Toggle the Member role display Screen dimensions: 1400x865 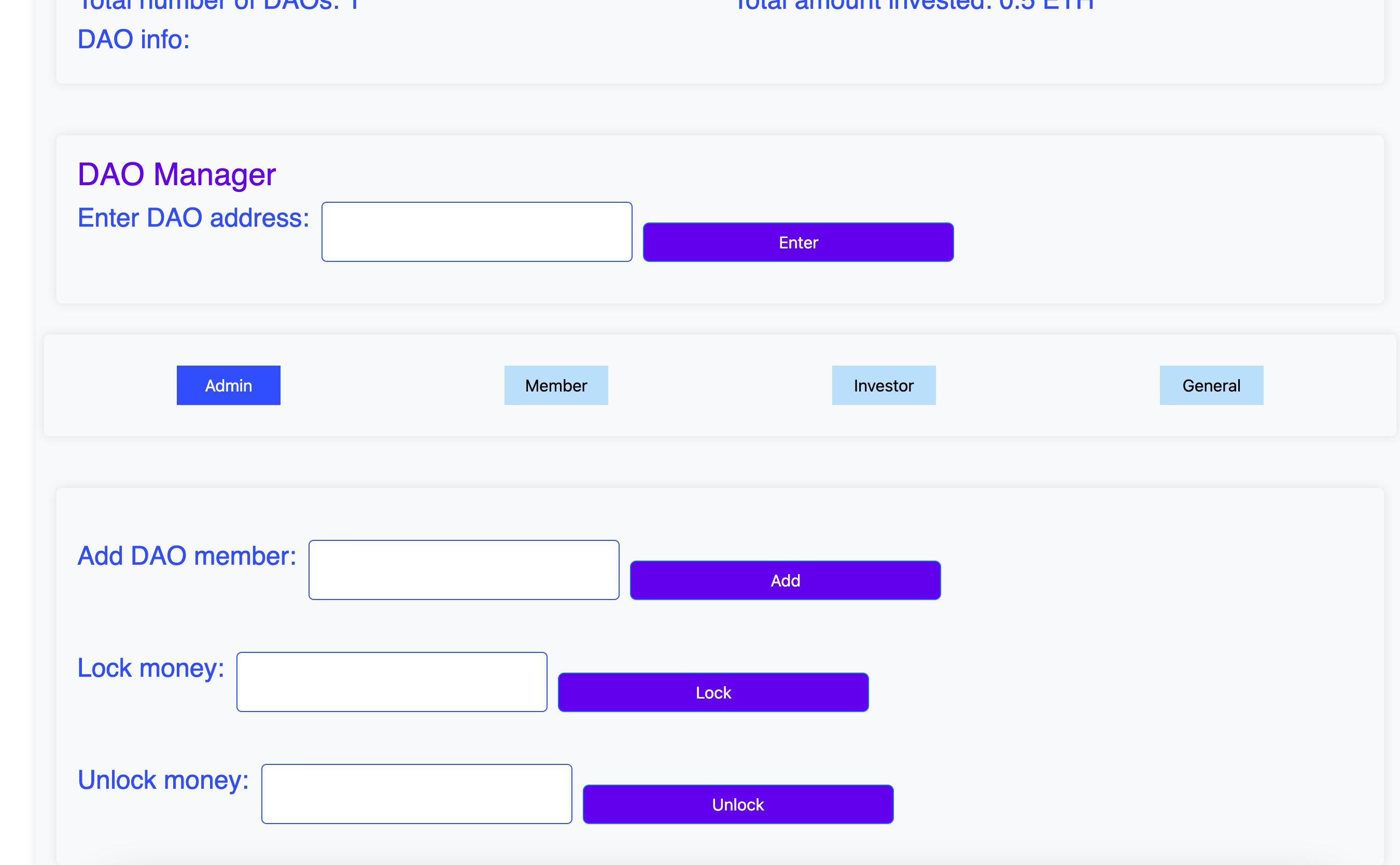coord(555,385)
